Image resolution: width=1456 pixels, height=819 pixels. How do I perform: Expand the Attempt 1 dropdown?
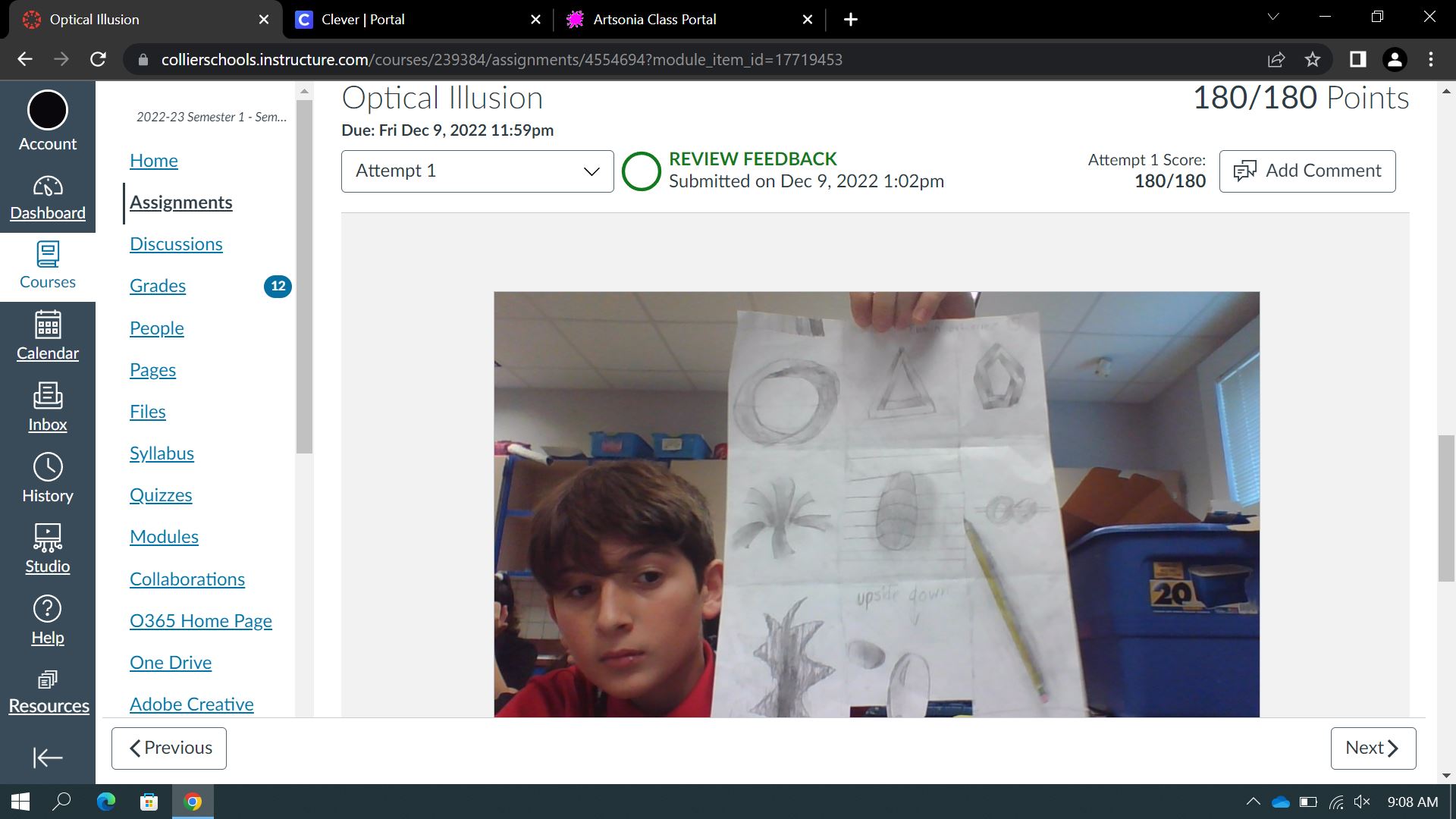[477, 171]
